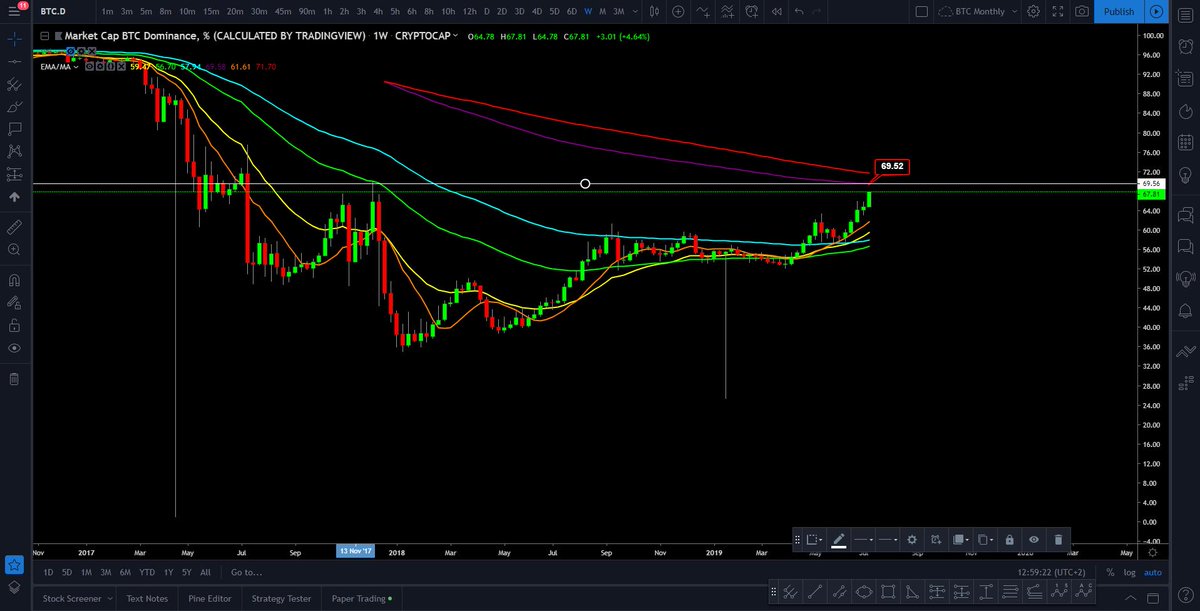
Task: Open the icons and arrows tool
Action: pos(14,198)
